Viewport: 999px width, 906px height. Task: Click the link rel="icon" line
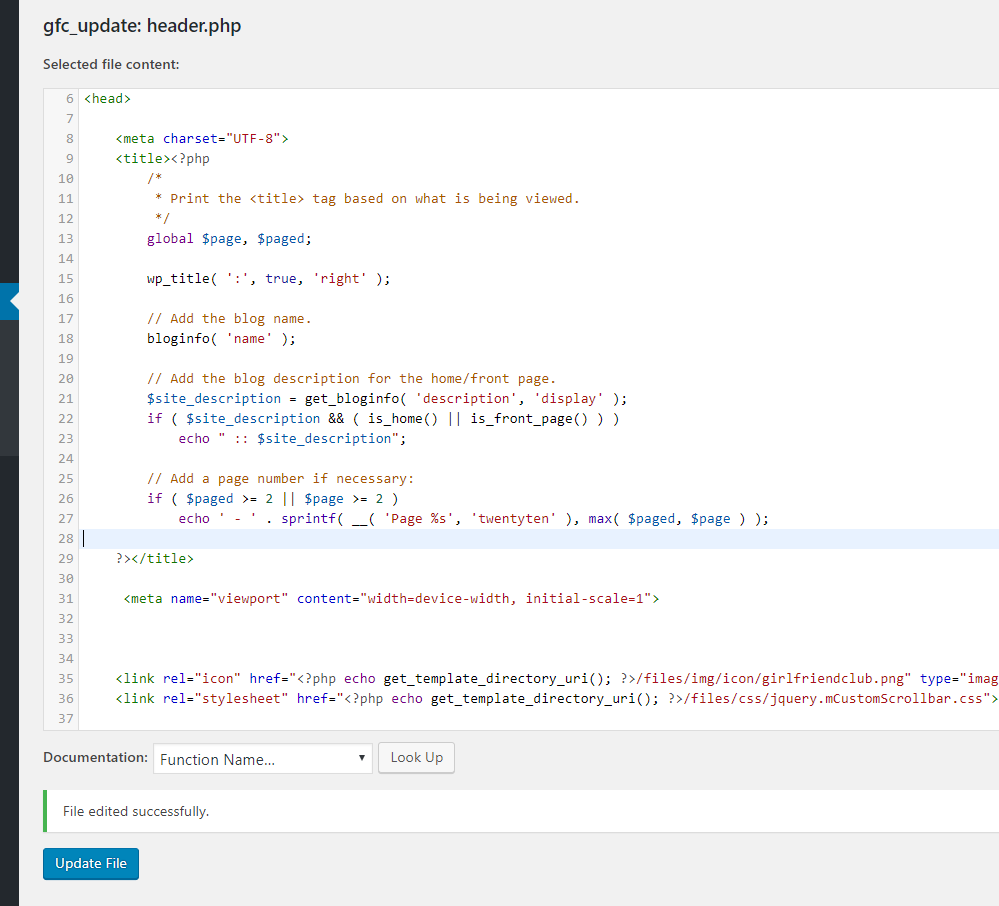pos(556,679)
